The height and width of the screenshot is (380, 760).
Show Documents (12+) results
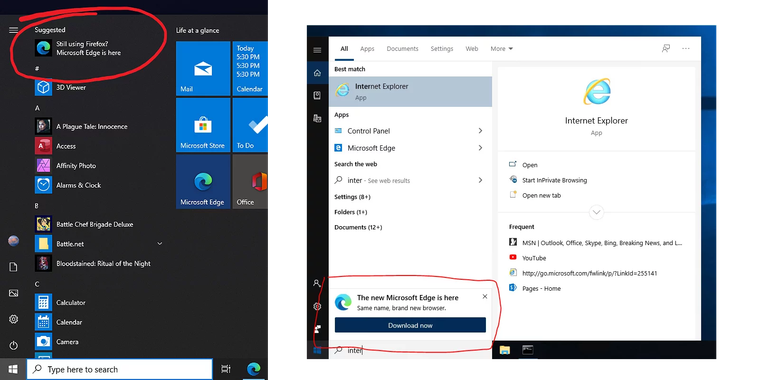tap(358, 227)
